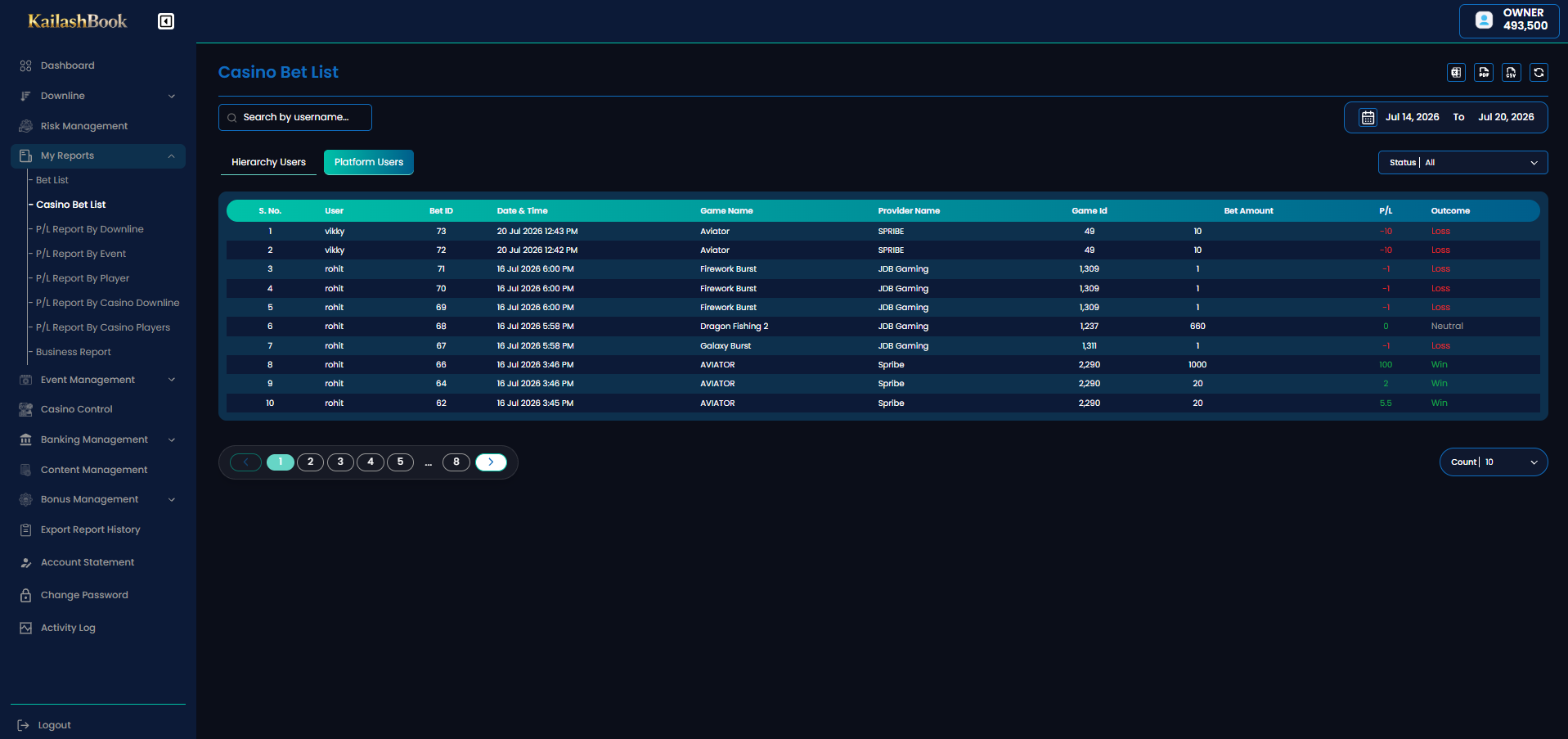Collapse the sidebar using the toggle icon
The image size is (1568, 739).
pos(166,21)
